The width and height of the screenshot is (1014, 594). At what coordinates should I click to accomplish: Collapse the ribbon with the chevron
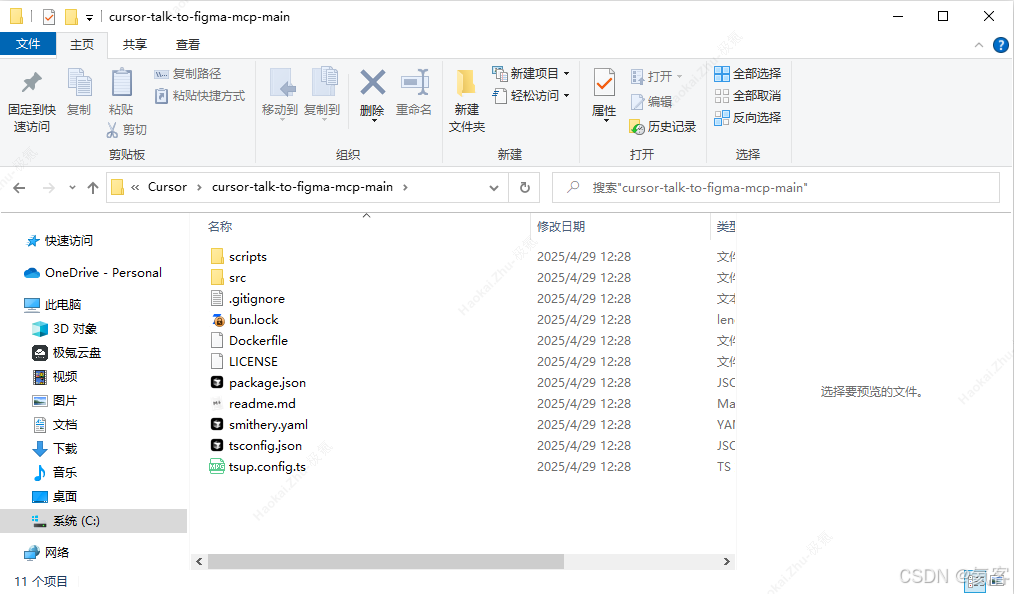(x=978, y=45)
